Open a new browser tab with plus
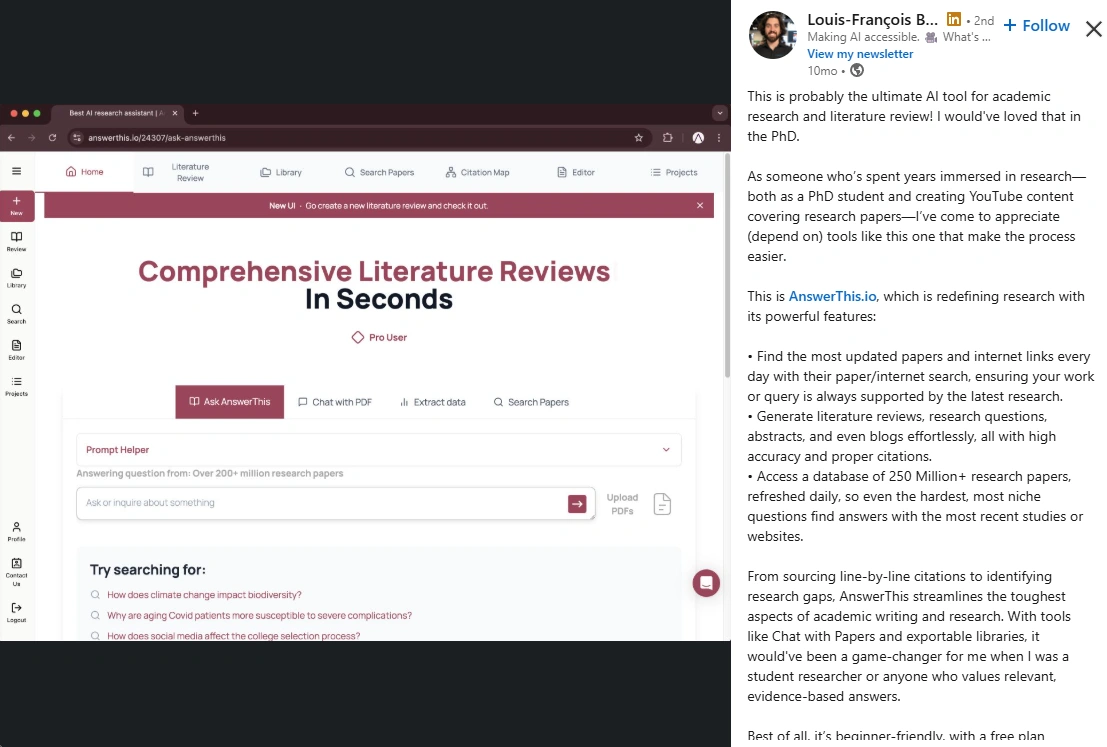Screen dimensions: 1107x747 click(x=196, y=113)
